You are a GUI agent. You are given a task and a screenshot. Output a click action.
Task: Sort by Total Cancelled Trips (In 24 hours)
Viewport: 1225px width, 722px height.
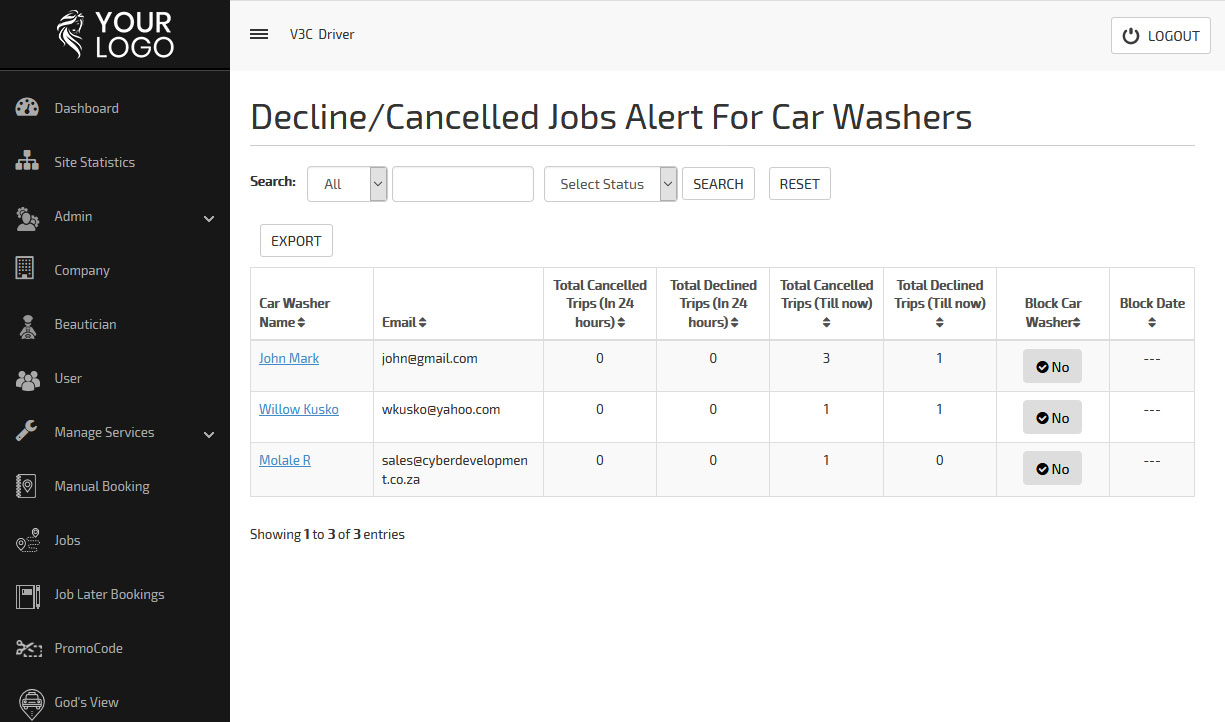click(621, 323)
